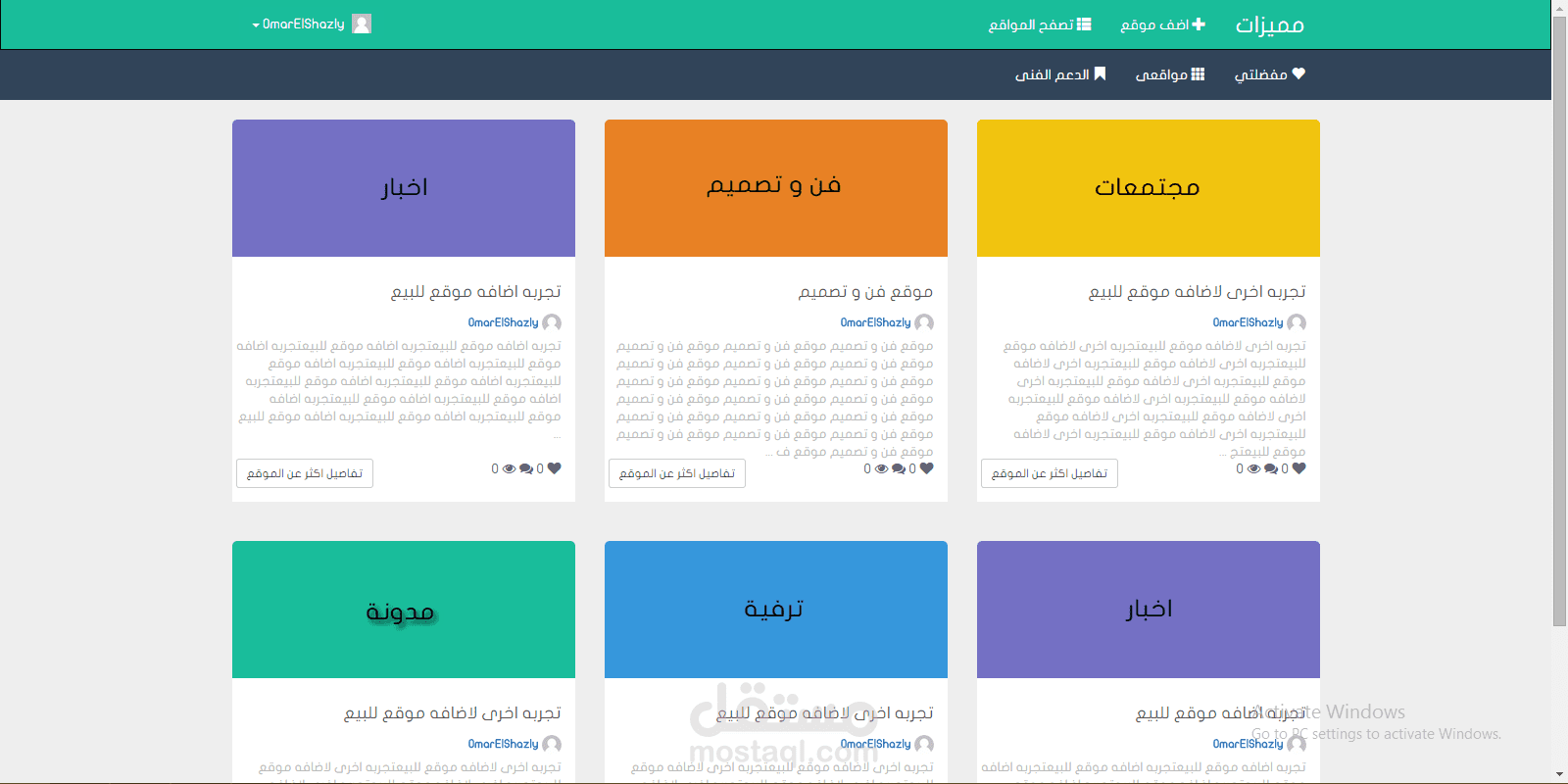Click author avatar in the مجتمعات card
The image size is (1568, 784).
1297,322
